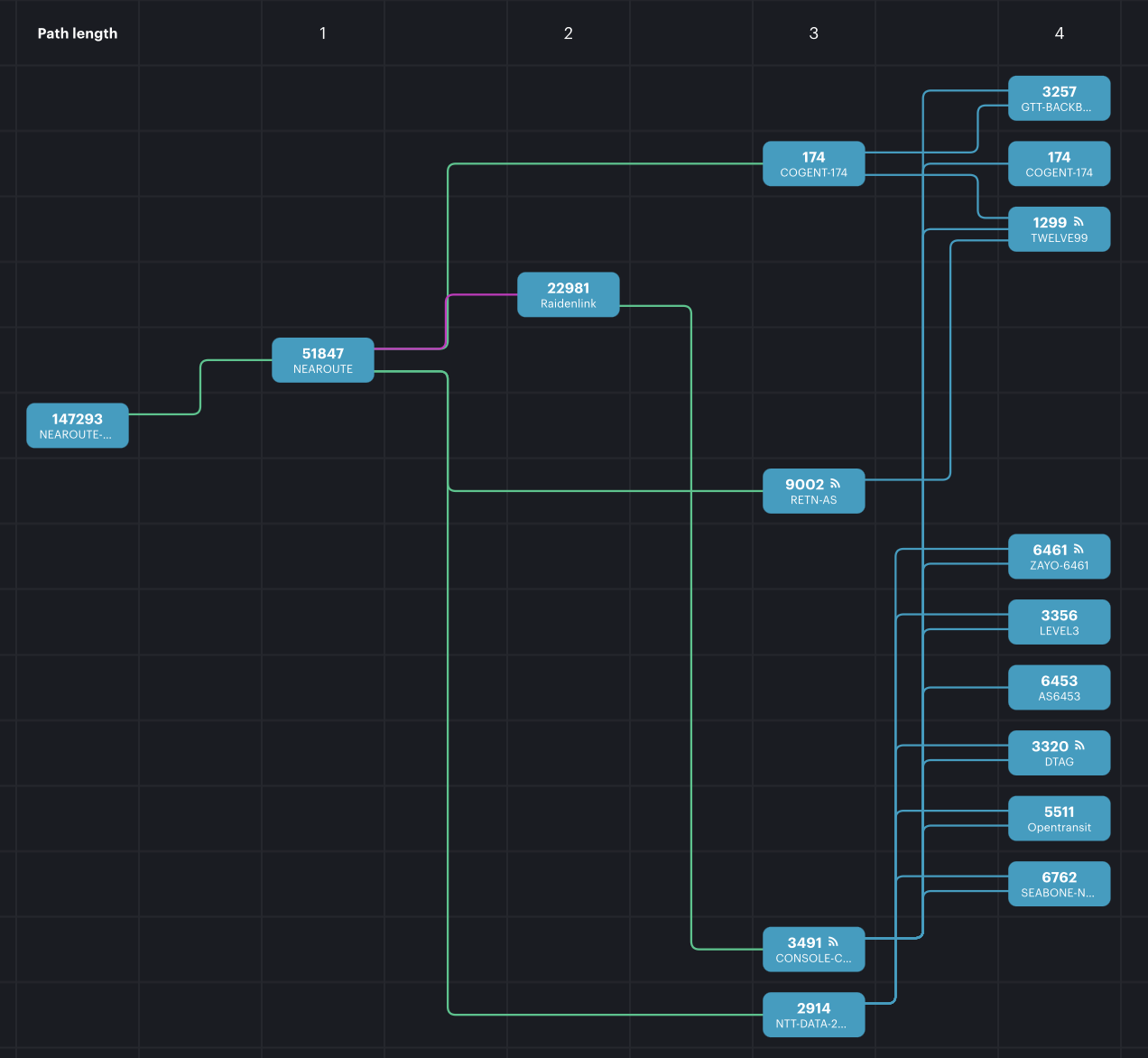Click the 2914 NTT-DATA node

click(813, 1015)
